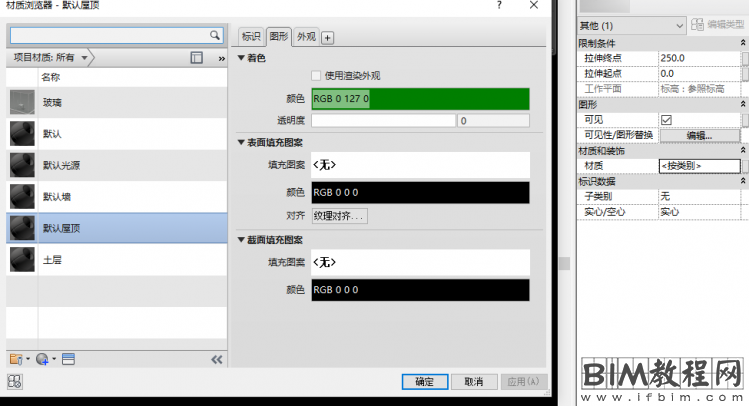The height and width of the screenshot is (406, 749).
Task: Open the asset browser panel icon
Action: (68, 358)
